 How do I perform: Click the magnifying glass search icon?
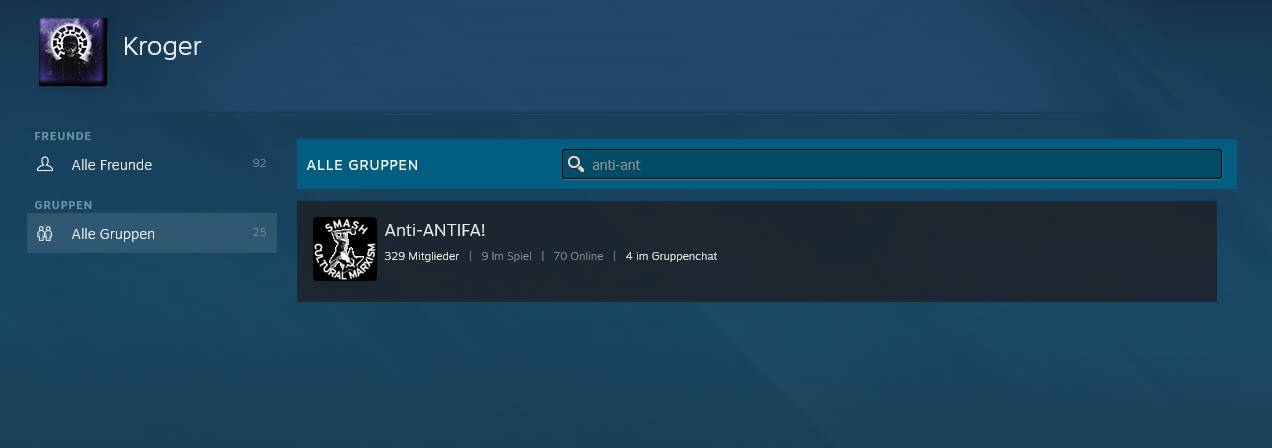(x=576, y=164)
